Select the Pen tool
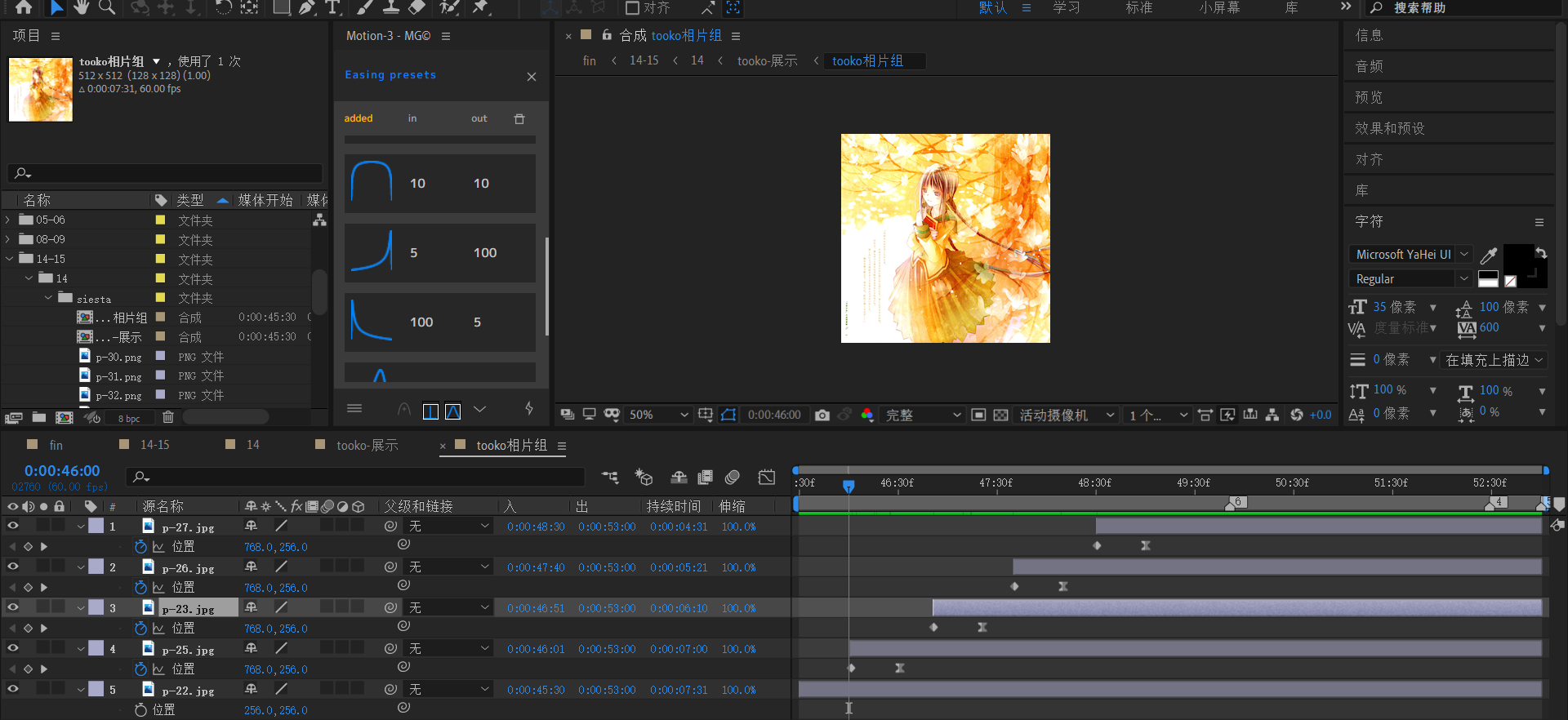Screen dimensions: 1568x720 [x=307, y=7]
